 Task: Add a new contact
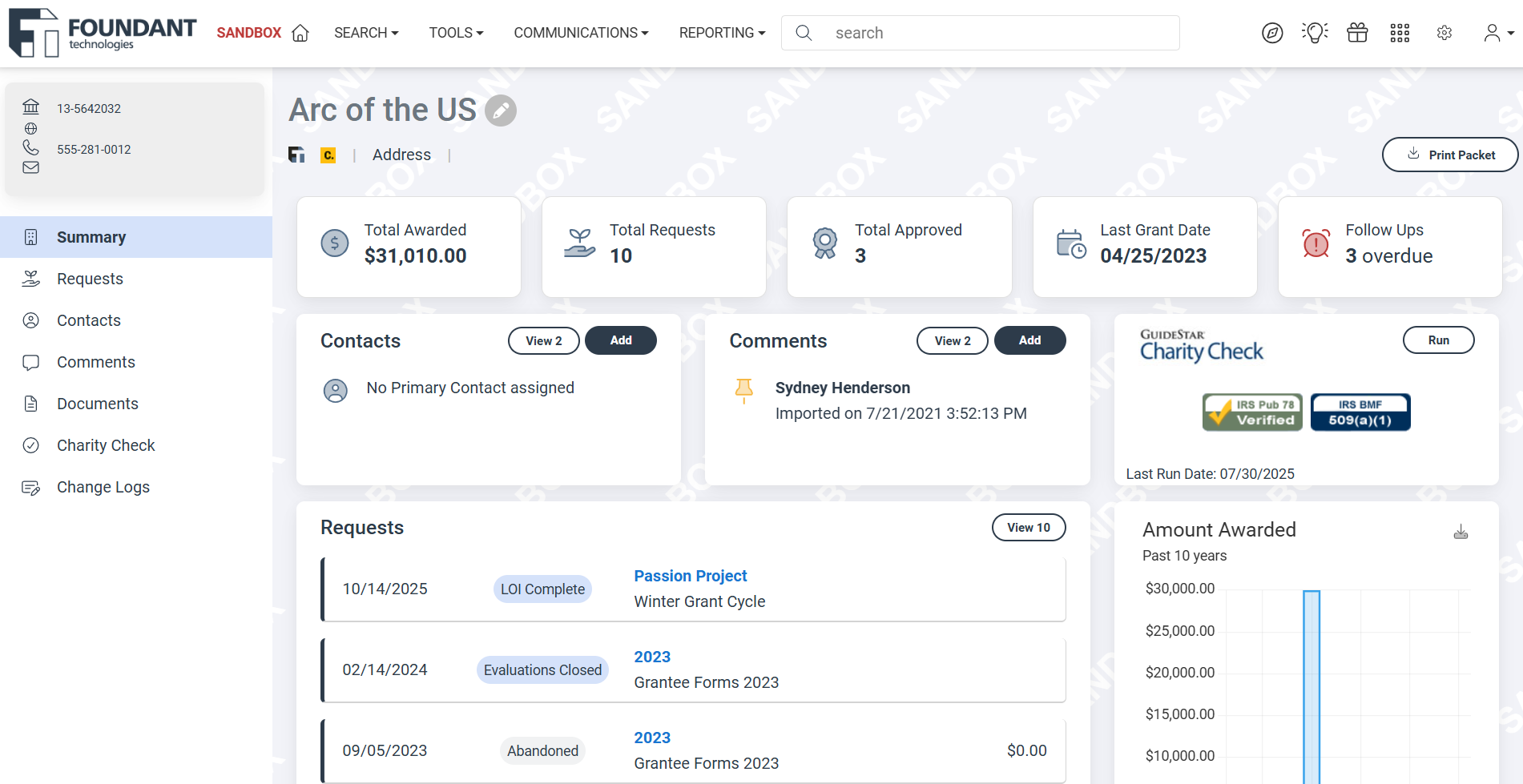[x=621, y=340]
